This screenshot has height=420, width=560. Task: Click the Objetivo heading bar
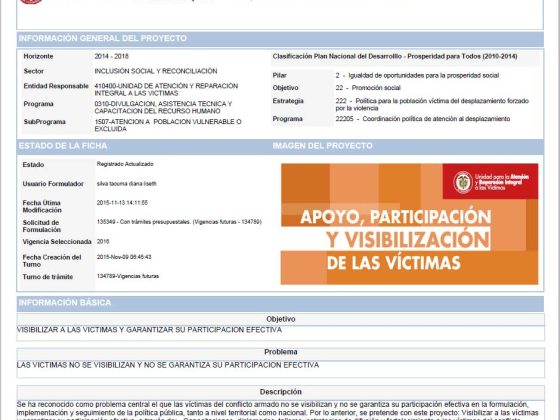[280, 319]
